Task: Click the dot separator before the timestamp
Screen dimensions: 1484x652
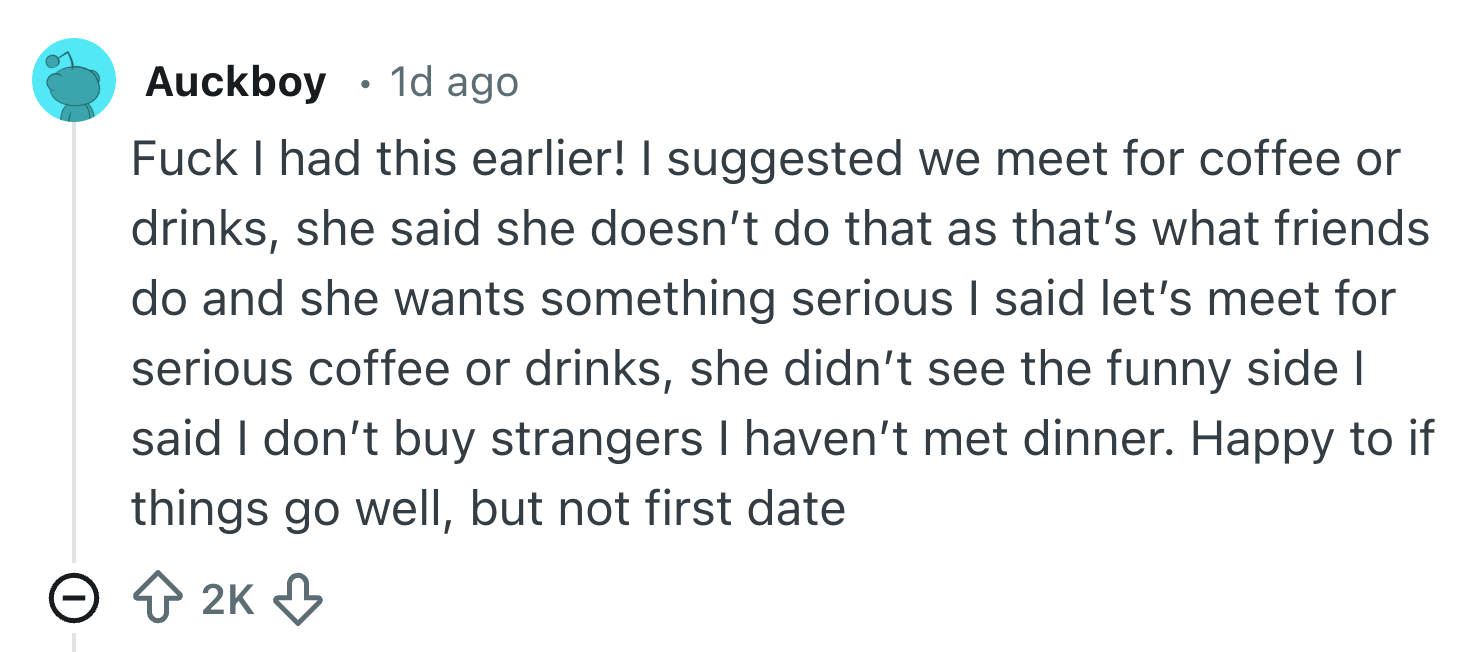Action: (x=365, y=83)
